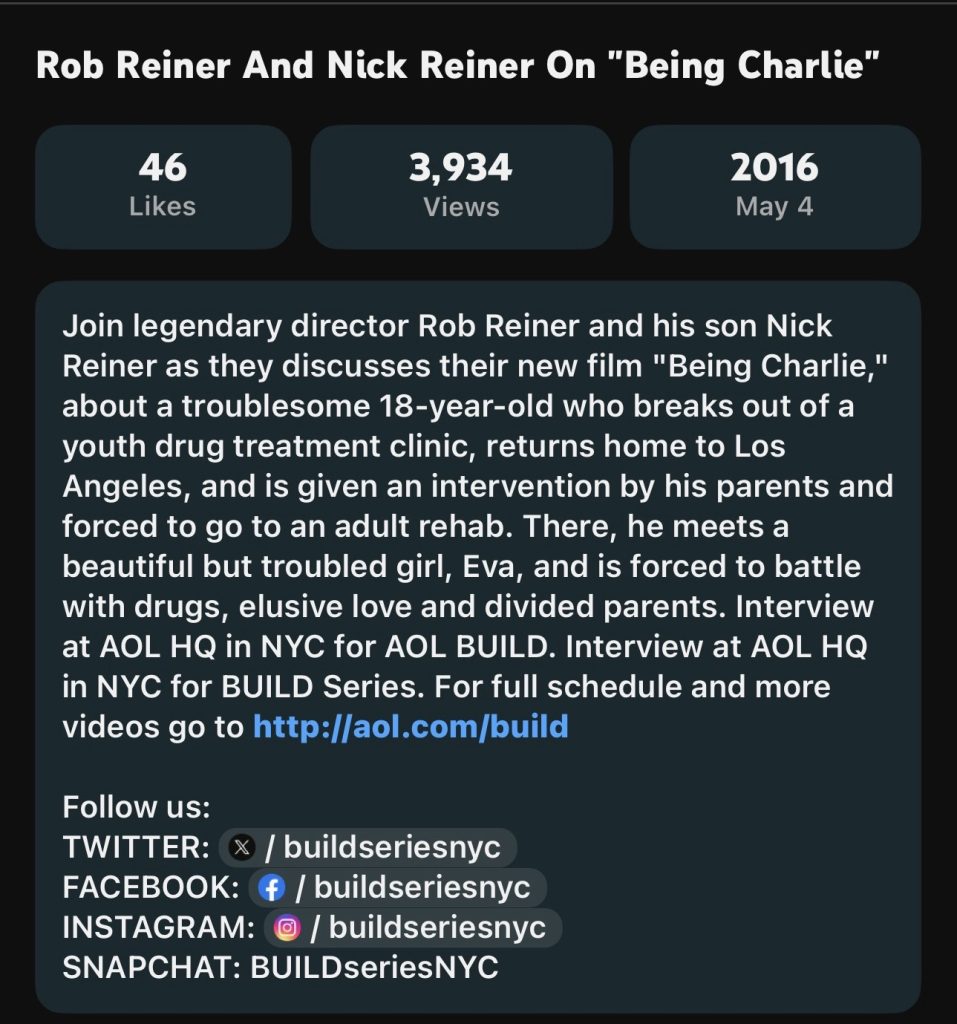Select the 2016 upload year

coord(774,167)
